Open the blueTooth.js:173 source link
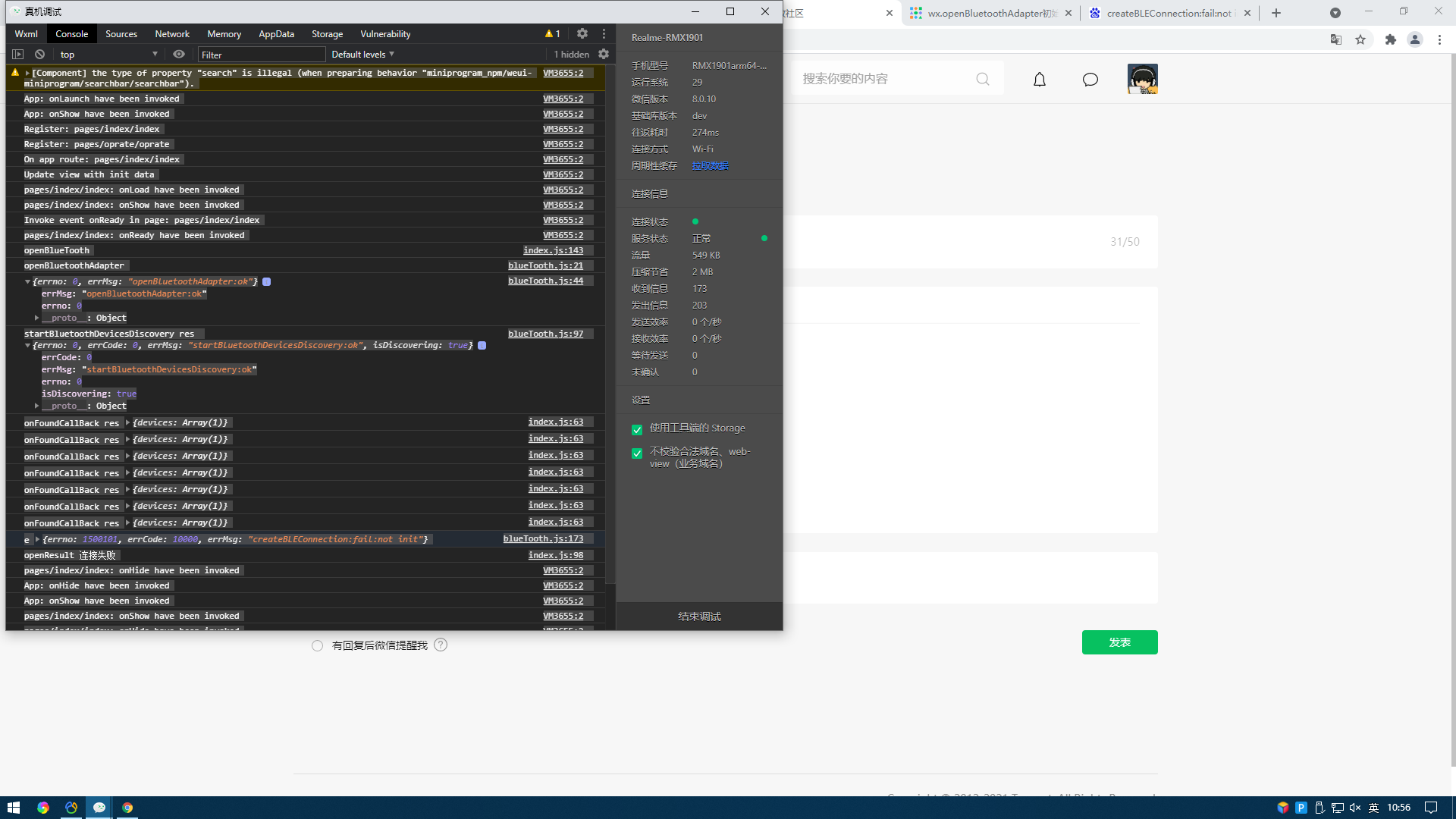 click(x=543, y=538)
